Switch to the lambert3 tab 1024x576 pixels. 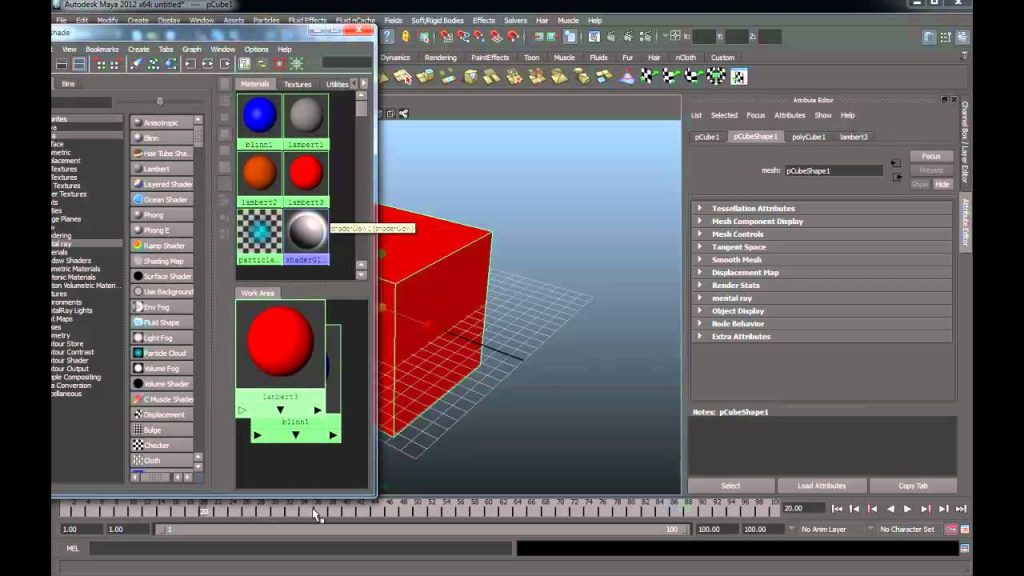pyautogui.click(x=854, y=137)
